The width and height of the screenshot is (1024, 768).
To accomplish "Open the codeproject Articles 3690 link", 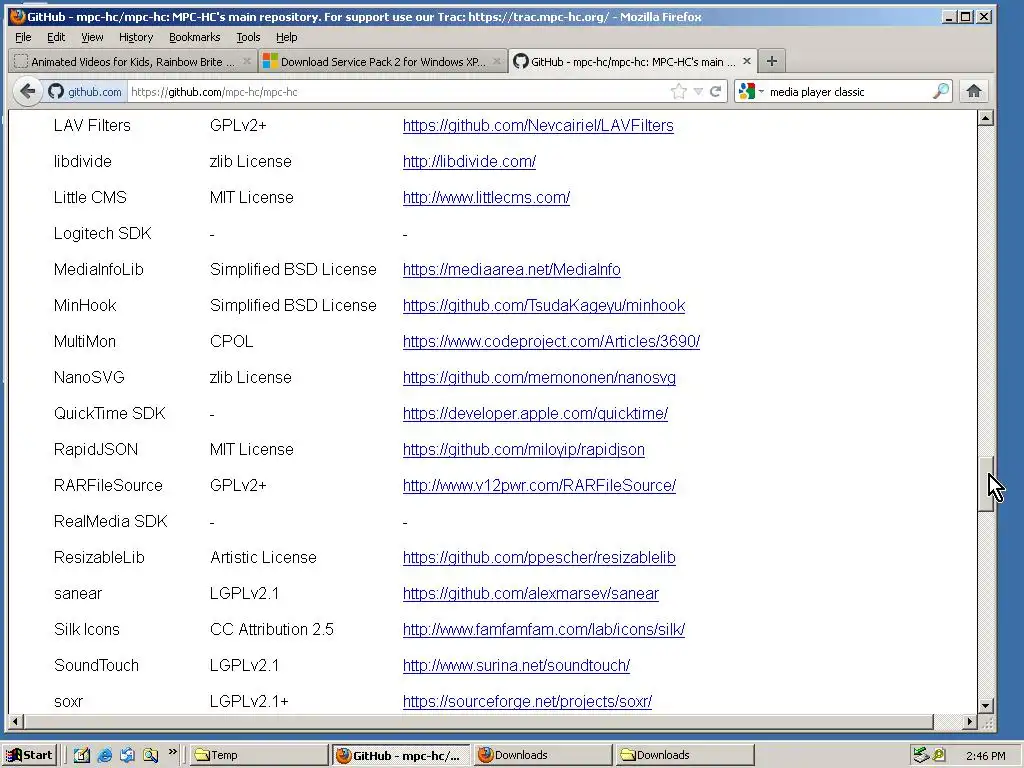I will coord(551,341).
